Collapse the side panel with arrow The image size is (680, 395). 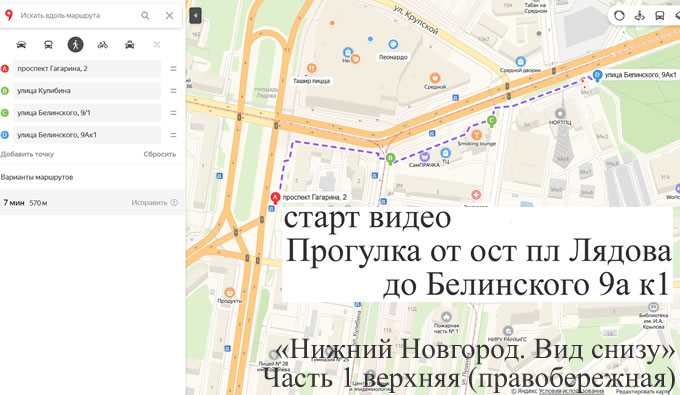196,16
